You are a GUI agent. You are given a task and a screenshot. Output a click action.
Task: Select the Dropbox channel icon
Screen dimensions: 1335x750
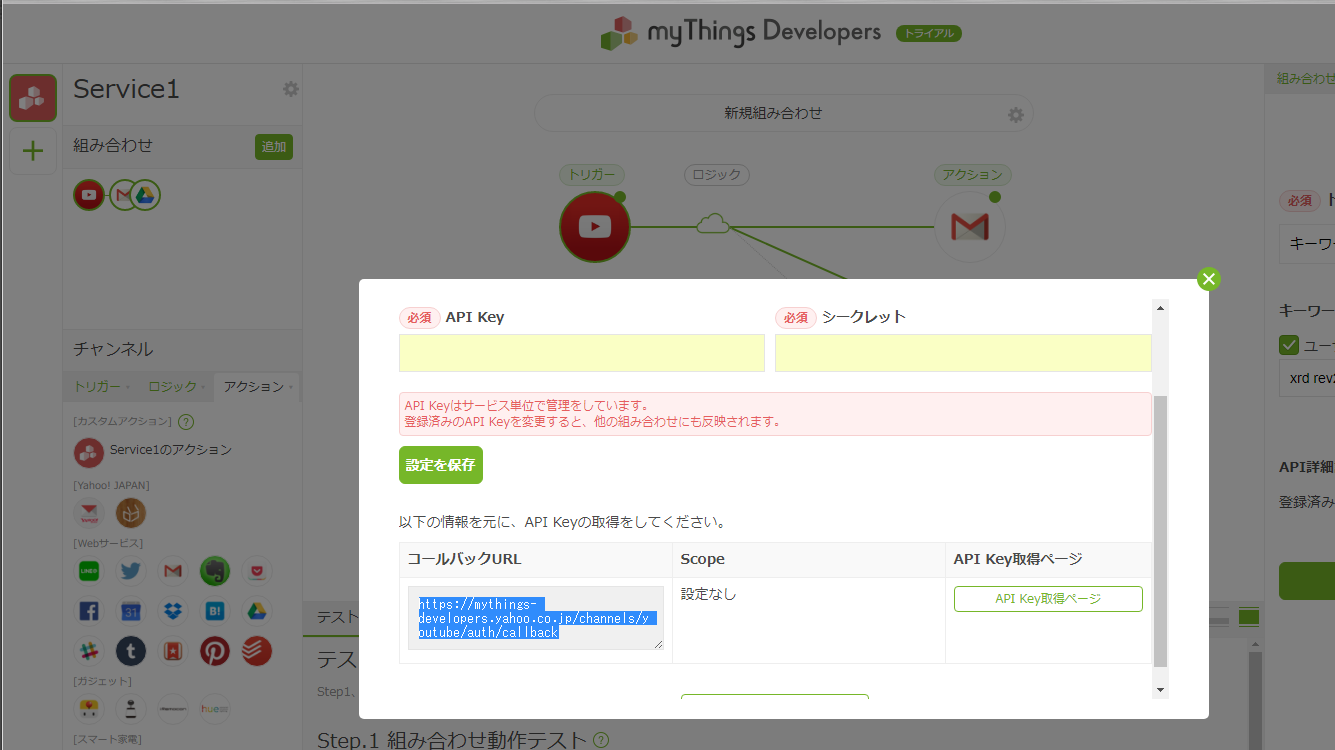172,610
